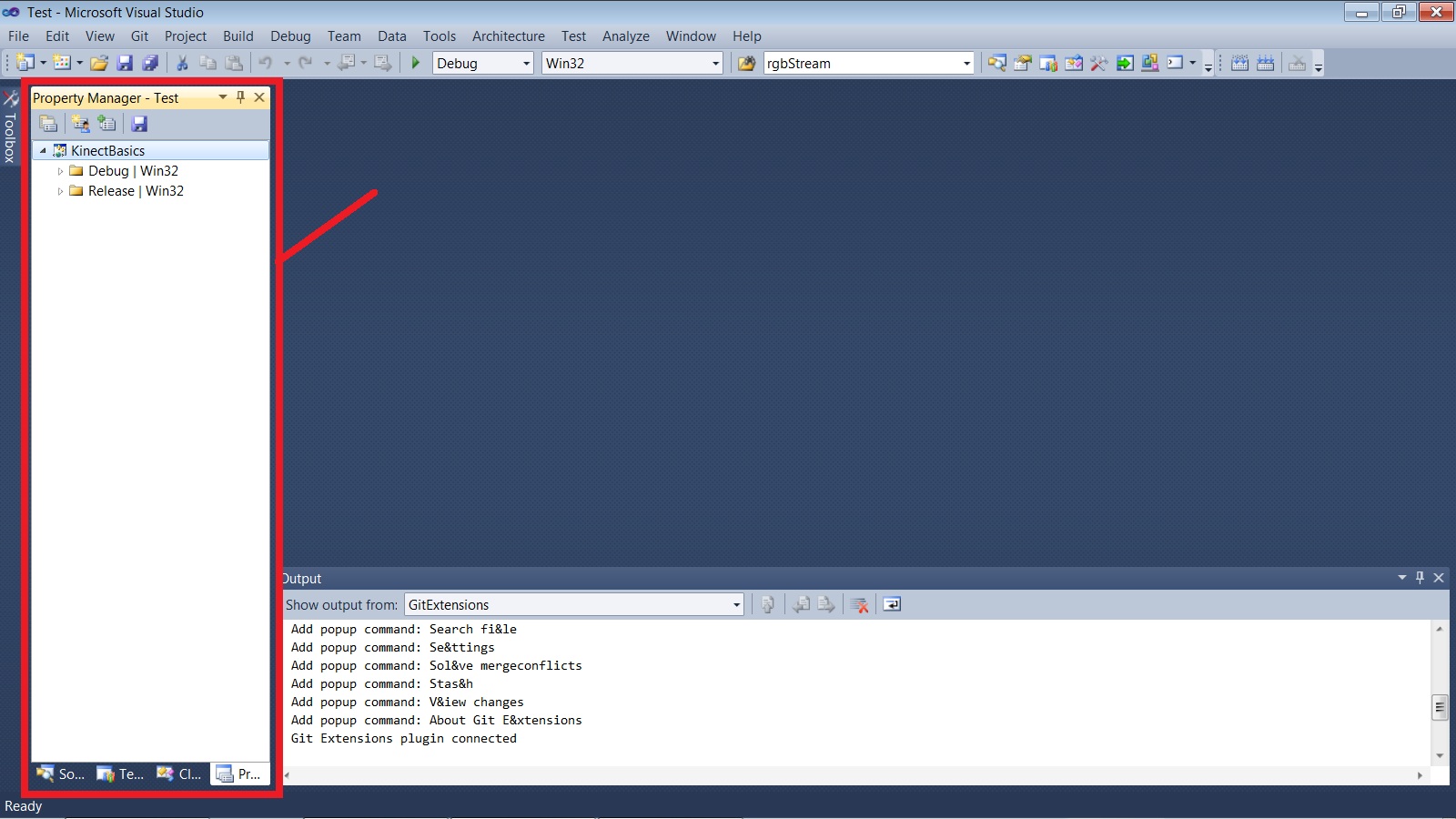Click the Navigate Backward icon

pyautogui.click(x=347, y=63)
